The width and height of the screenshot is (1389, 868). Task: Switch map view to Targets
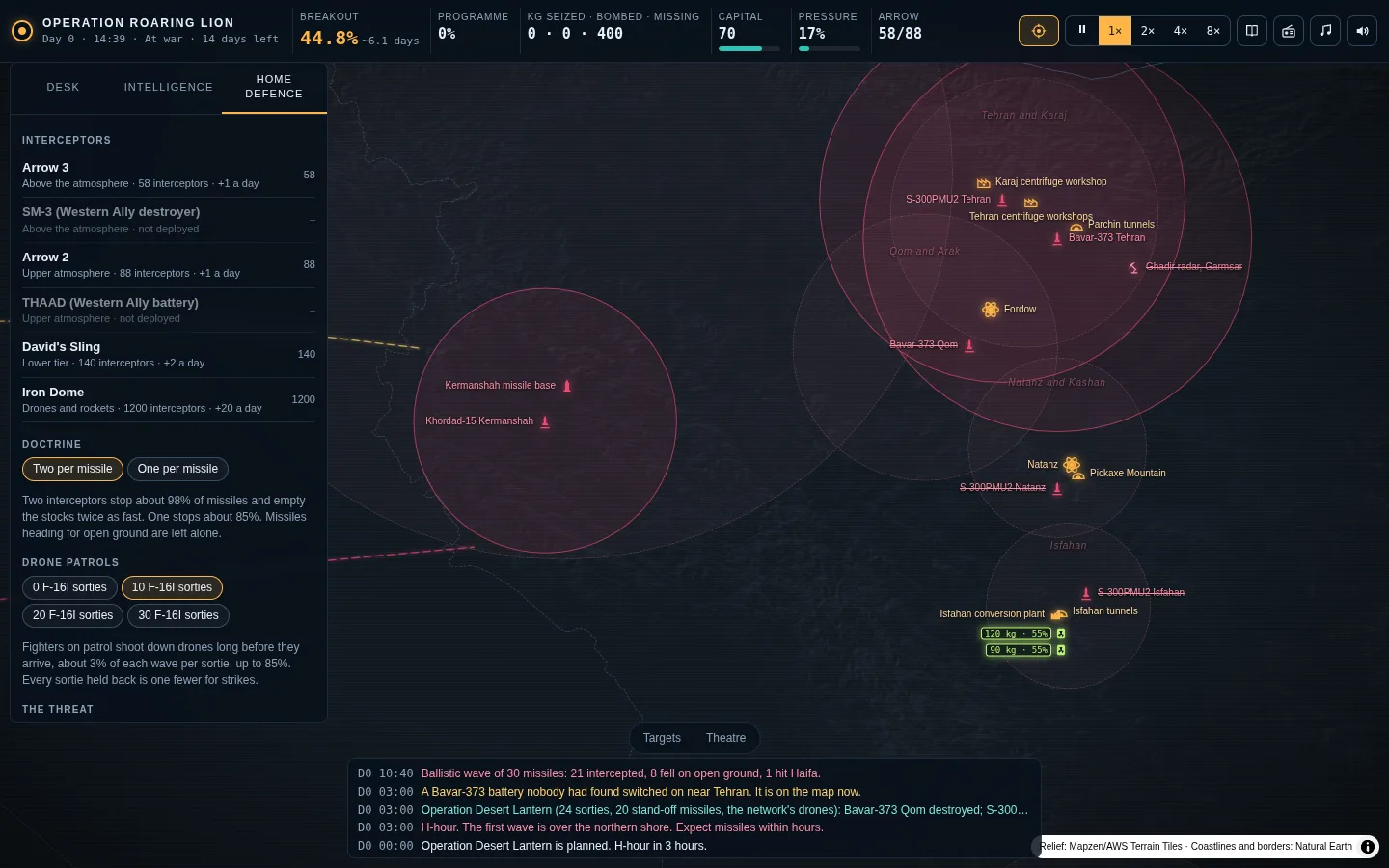pos(662,738)
